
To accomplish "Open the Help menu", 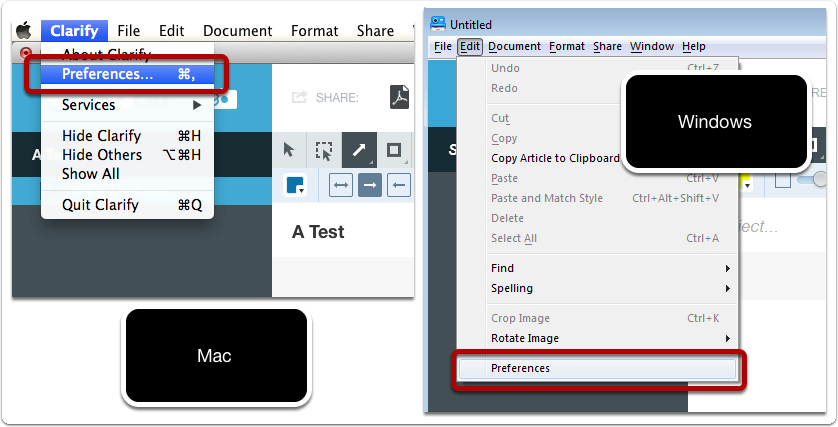I will (x=694, y=46).
